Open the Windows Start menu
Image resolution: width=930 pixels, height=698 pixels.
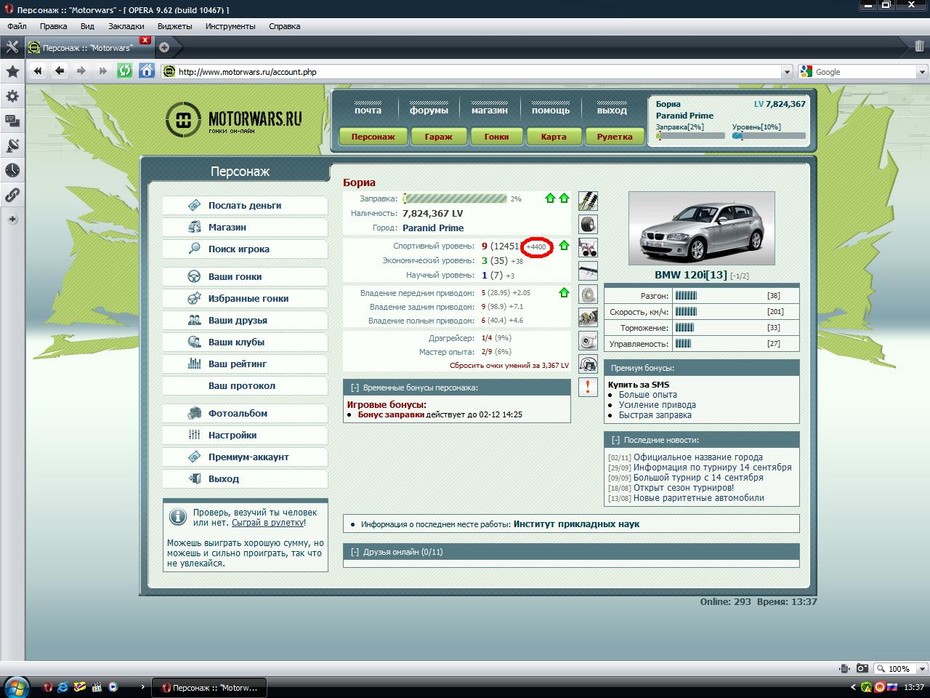tap(16, 688)
